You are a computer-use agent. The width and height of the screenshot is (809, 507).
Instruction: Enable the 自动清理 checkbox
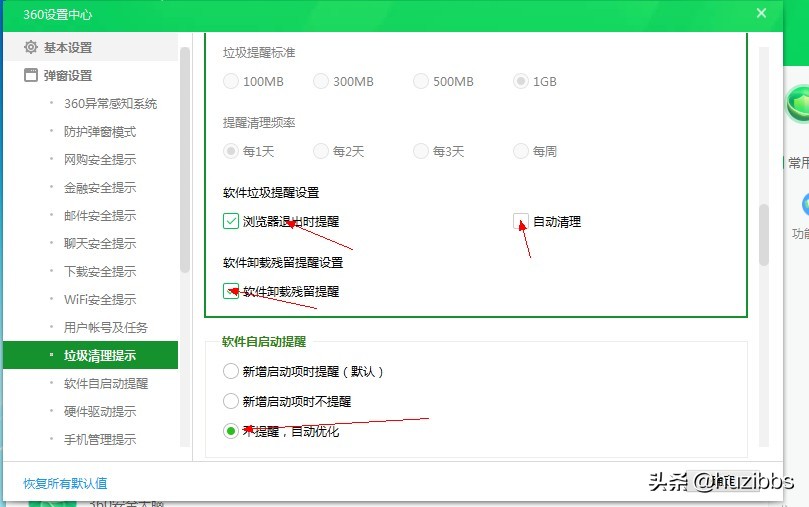521,221
